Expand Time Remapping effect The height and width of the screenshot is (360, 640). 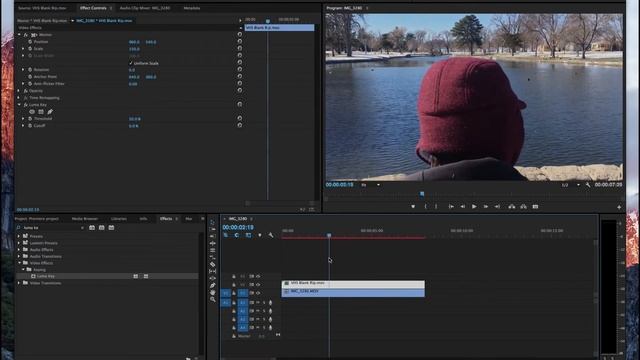[x=19, y=98]
